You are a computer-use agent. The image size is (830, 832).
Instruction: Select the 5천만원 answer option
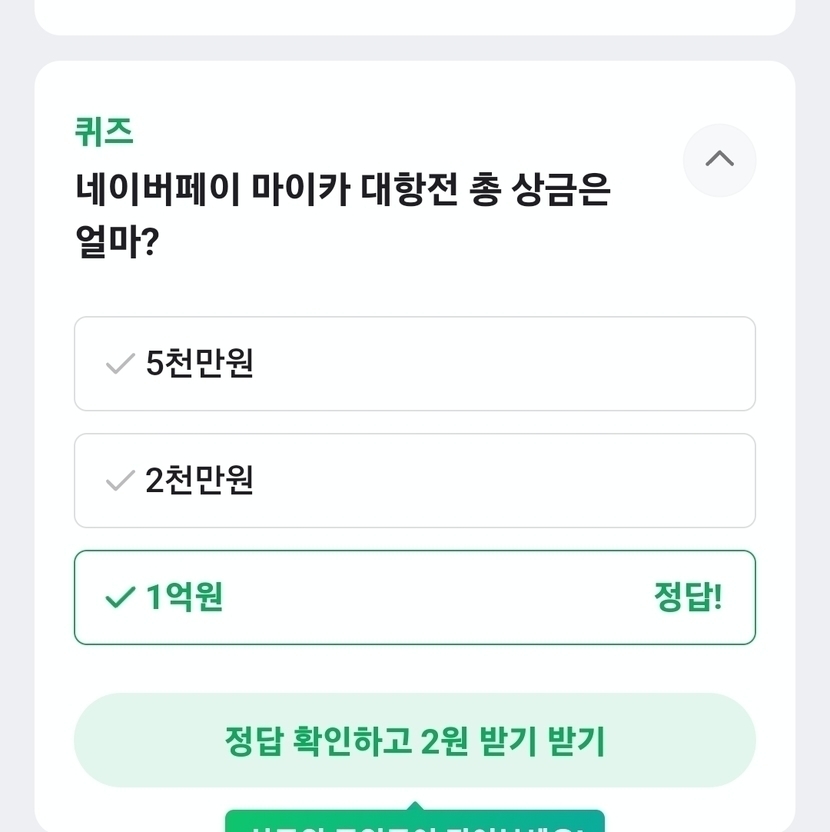[x=414, y=364]
